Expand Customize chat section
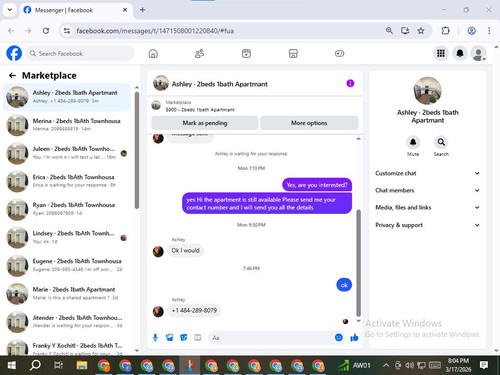 point(427,173)
